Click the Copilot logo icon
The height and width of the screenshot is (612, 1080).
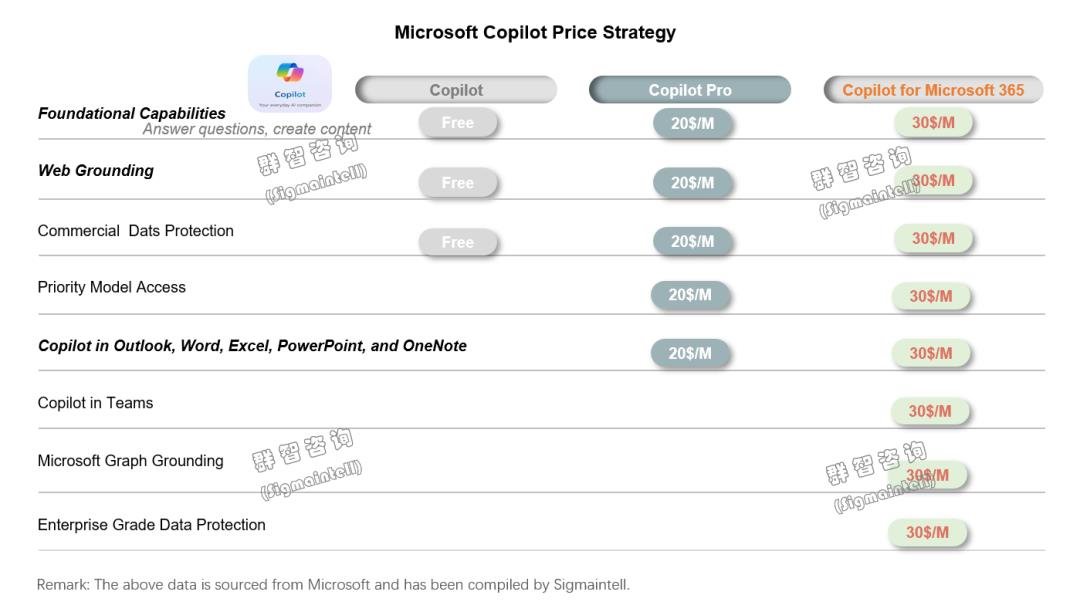289,83
